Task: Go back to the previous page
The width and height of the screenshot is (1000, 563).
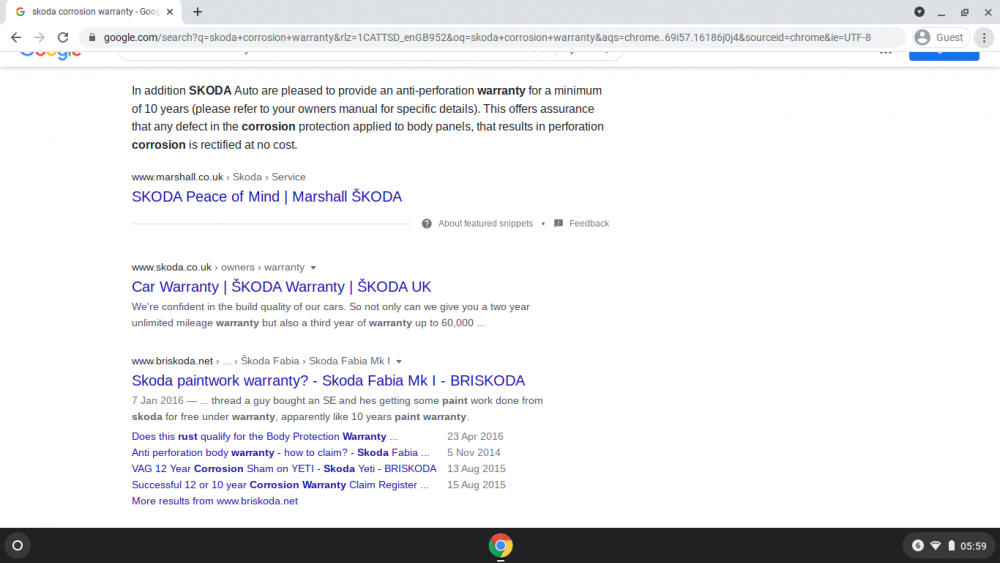Action: point(16,38)
